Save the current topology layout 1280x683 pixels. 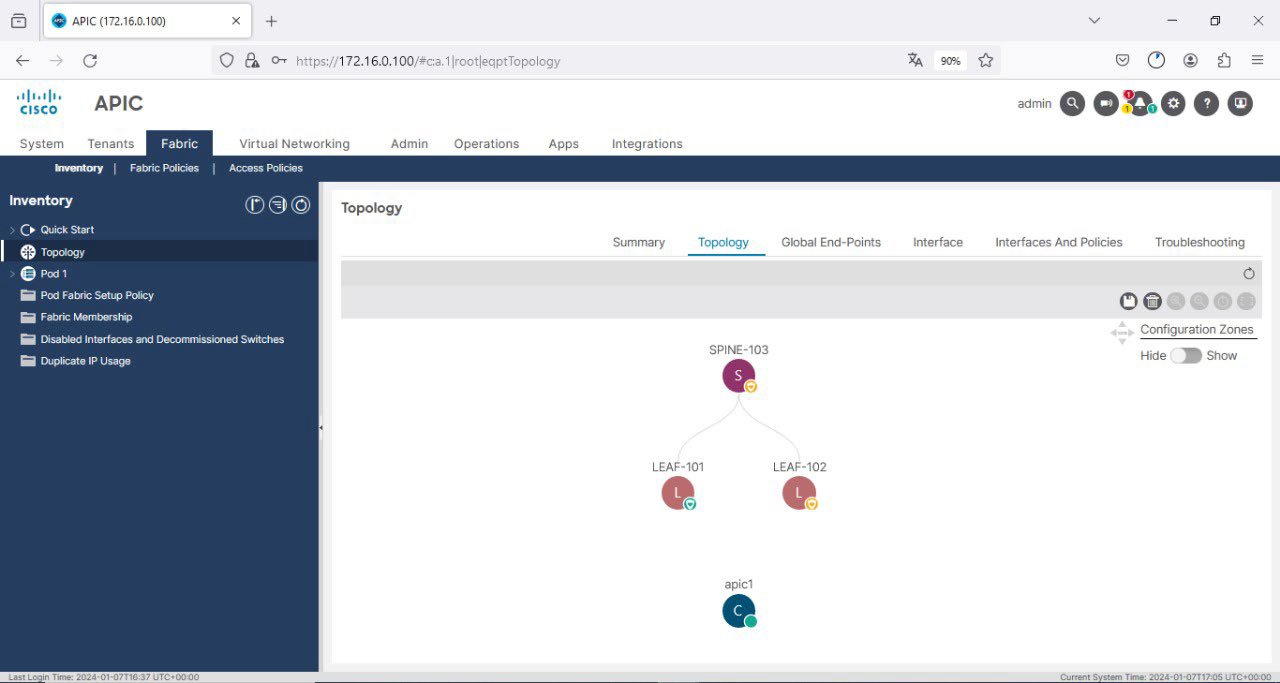(1128, 300)
